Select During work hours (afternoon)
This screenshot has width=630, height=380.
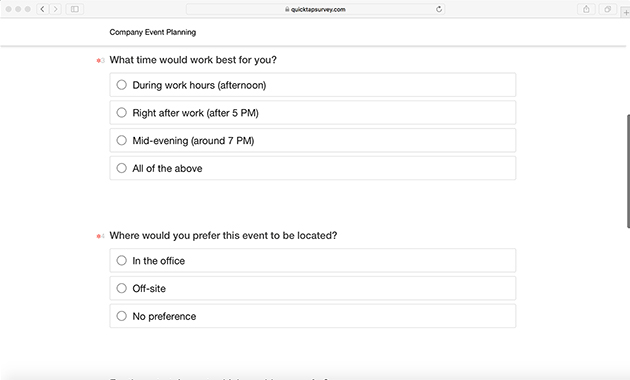(x=313, y=85)
